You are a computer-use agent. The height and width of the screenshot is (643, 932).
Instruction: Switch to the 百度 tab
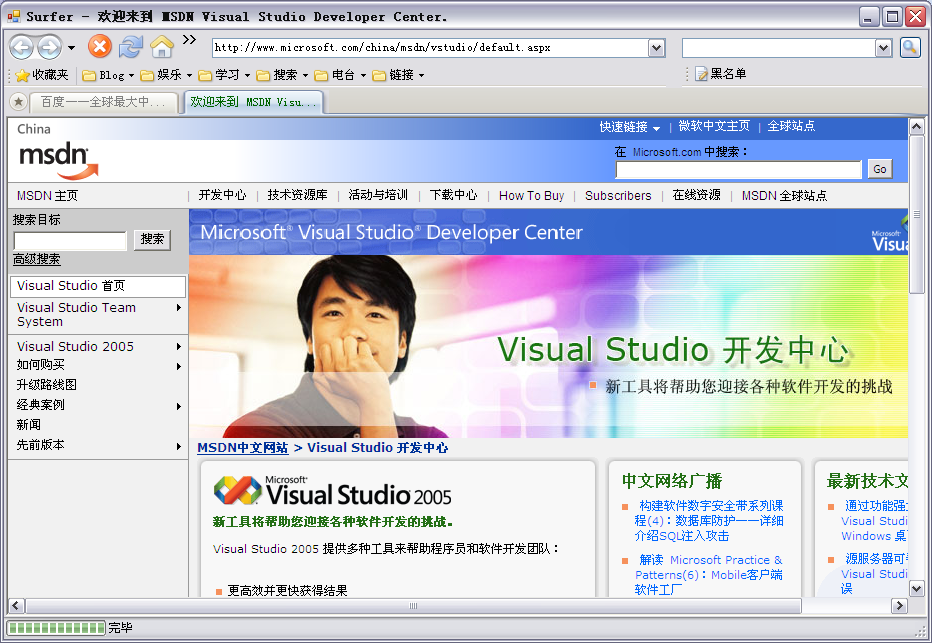(x=103, y=102)
